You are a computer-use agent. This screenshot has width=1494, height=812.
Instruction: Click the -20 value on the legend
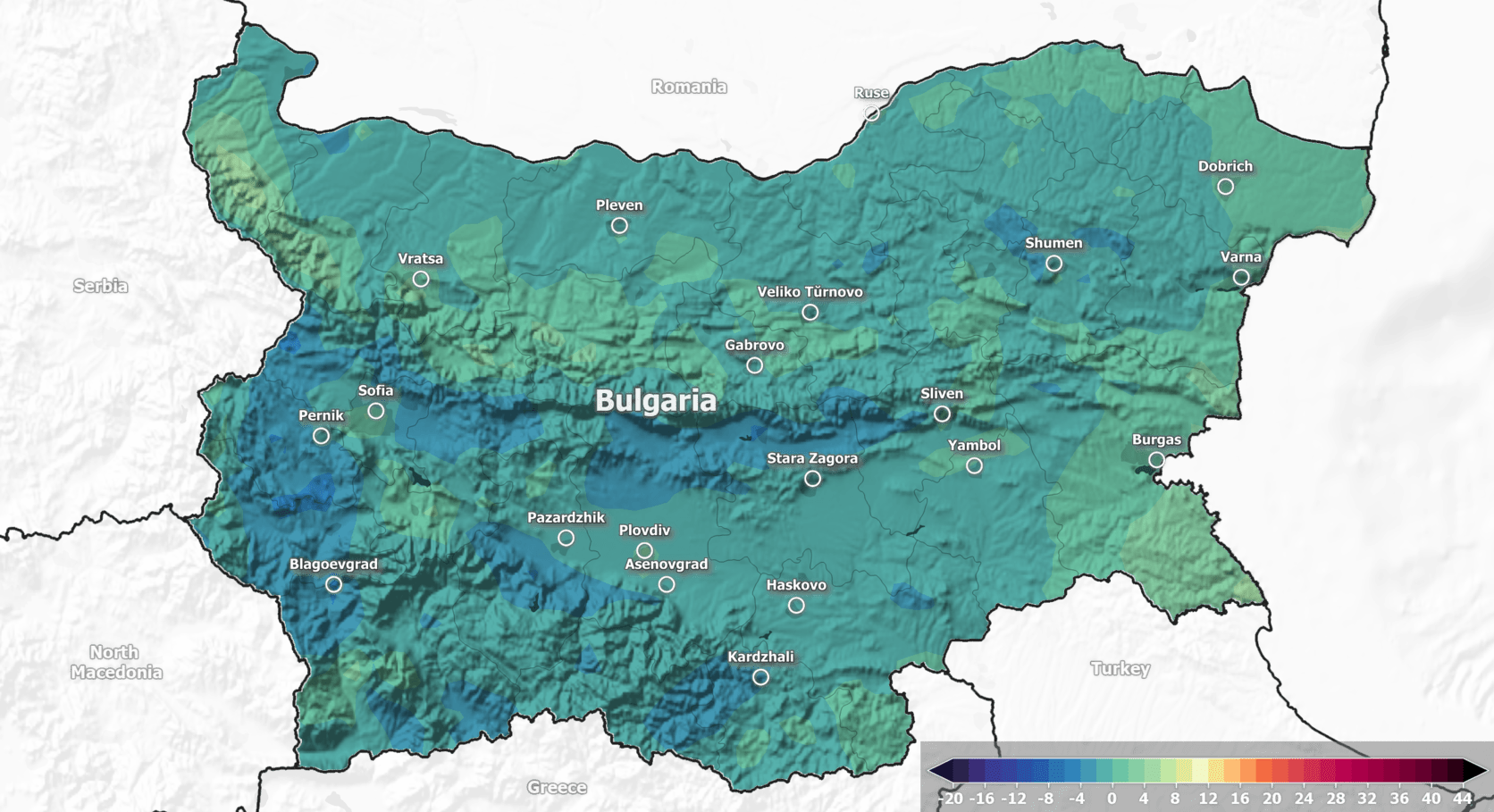[x=951, y=799]
